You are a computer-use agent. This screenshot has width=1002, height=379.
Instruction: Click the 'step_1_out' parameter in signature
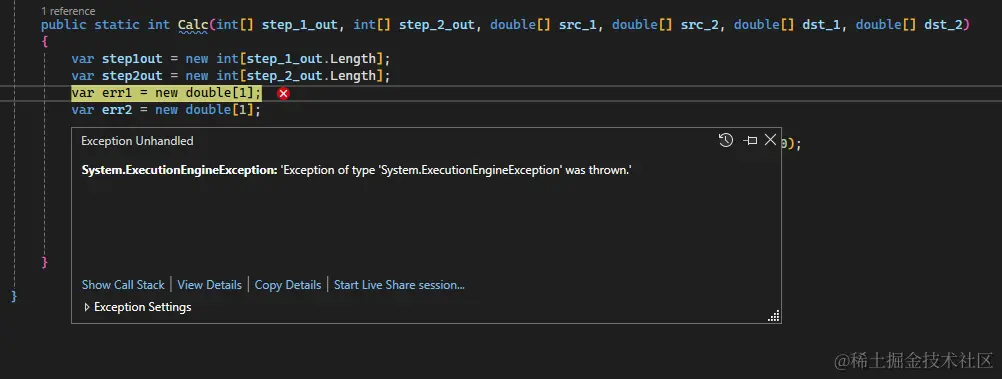pyautogui.click(x=300, y=25)
